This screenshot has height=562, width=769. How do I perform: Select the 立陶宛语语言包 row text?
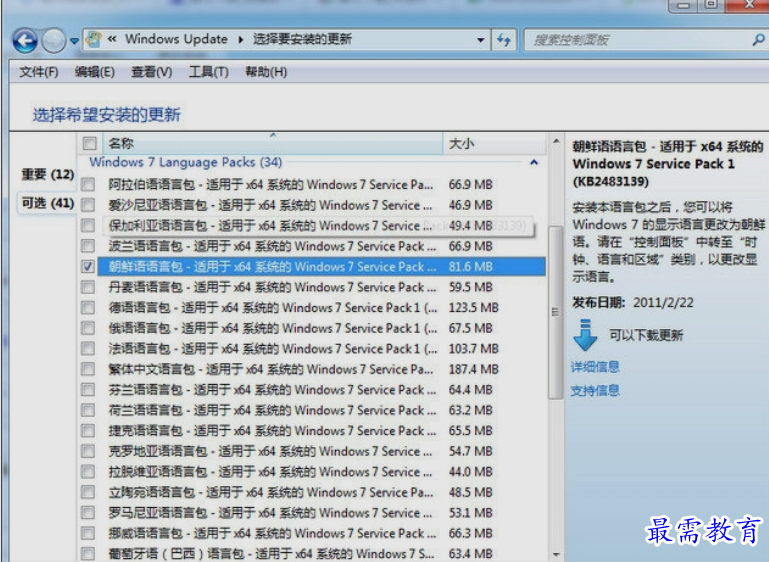coord(271,492)
